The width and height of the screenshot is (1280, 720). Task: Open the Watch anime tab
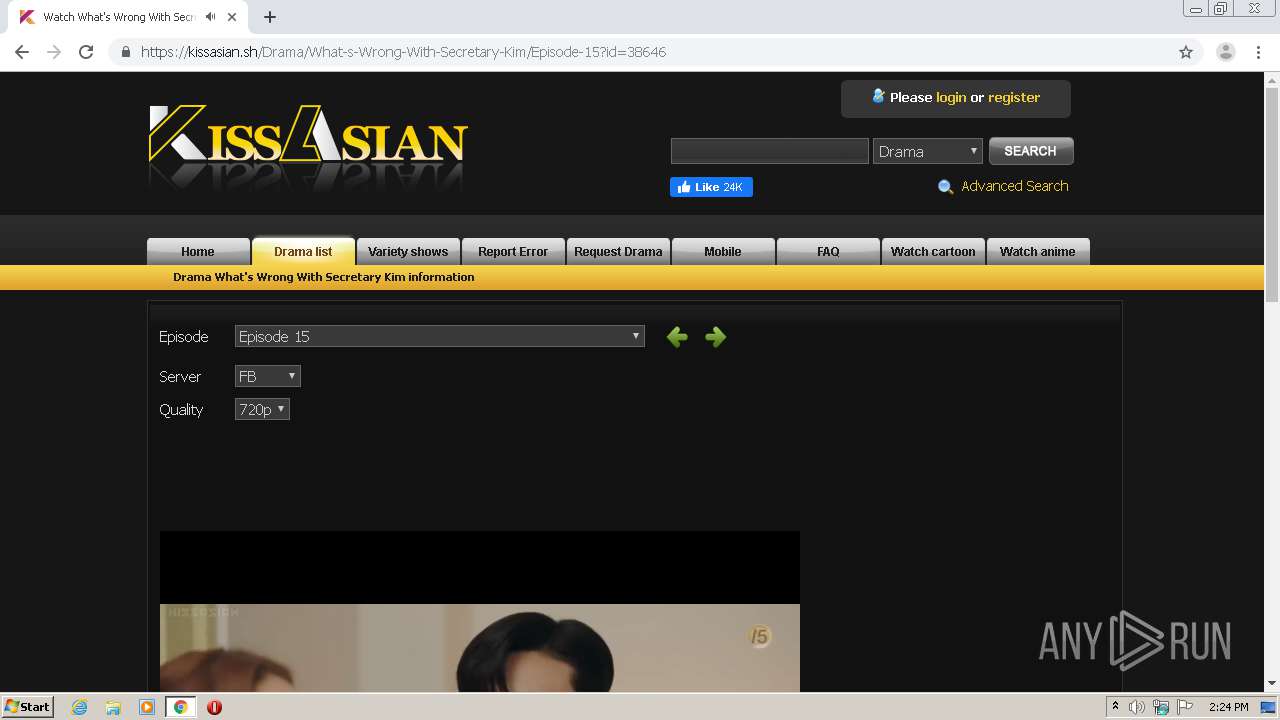point(1038,251)
